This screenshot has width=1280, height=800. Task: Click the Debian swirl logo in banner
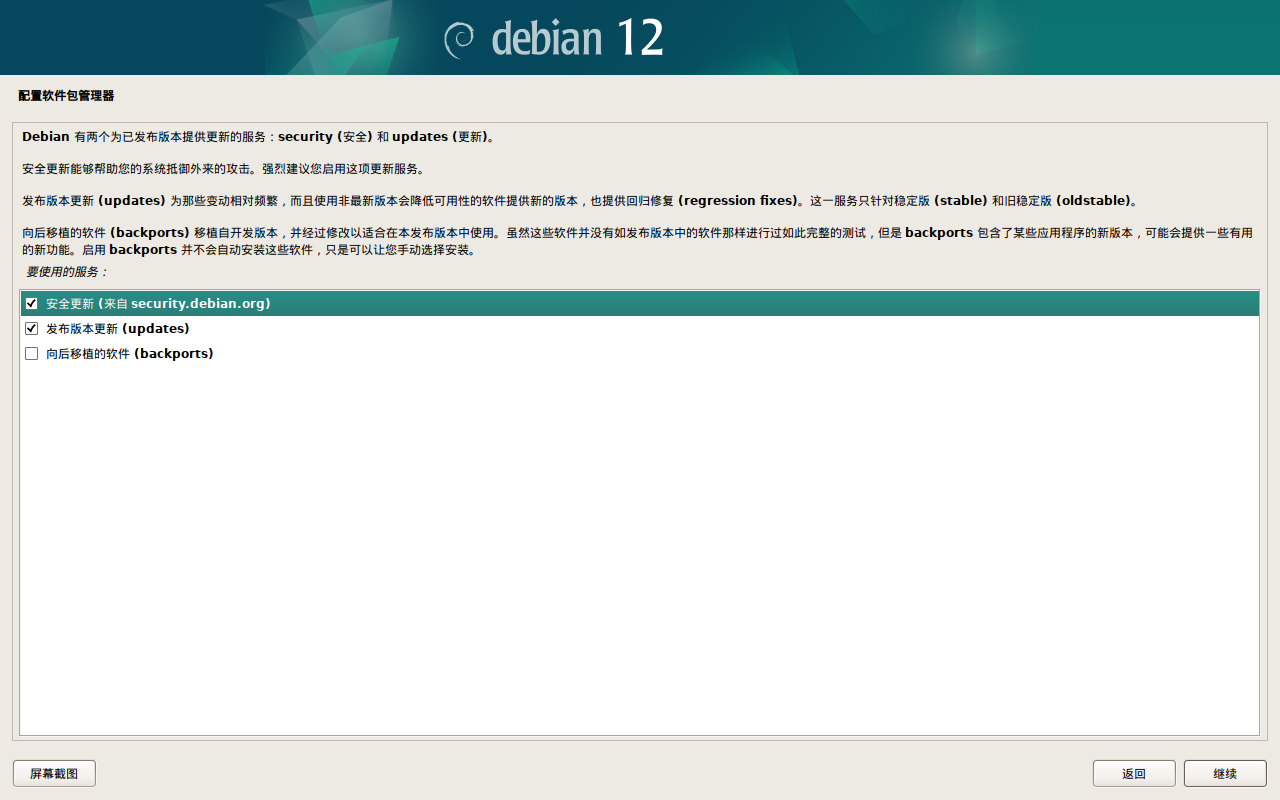[x=459, y=39]
